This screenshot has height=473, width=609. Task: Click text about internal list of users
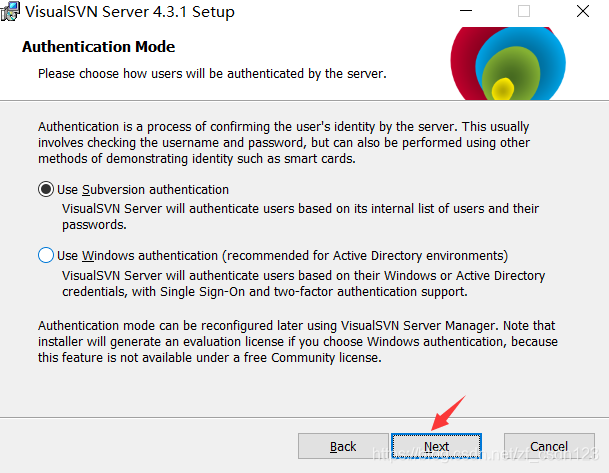pyautogui.click(x=300, y=216)
